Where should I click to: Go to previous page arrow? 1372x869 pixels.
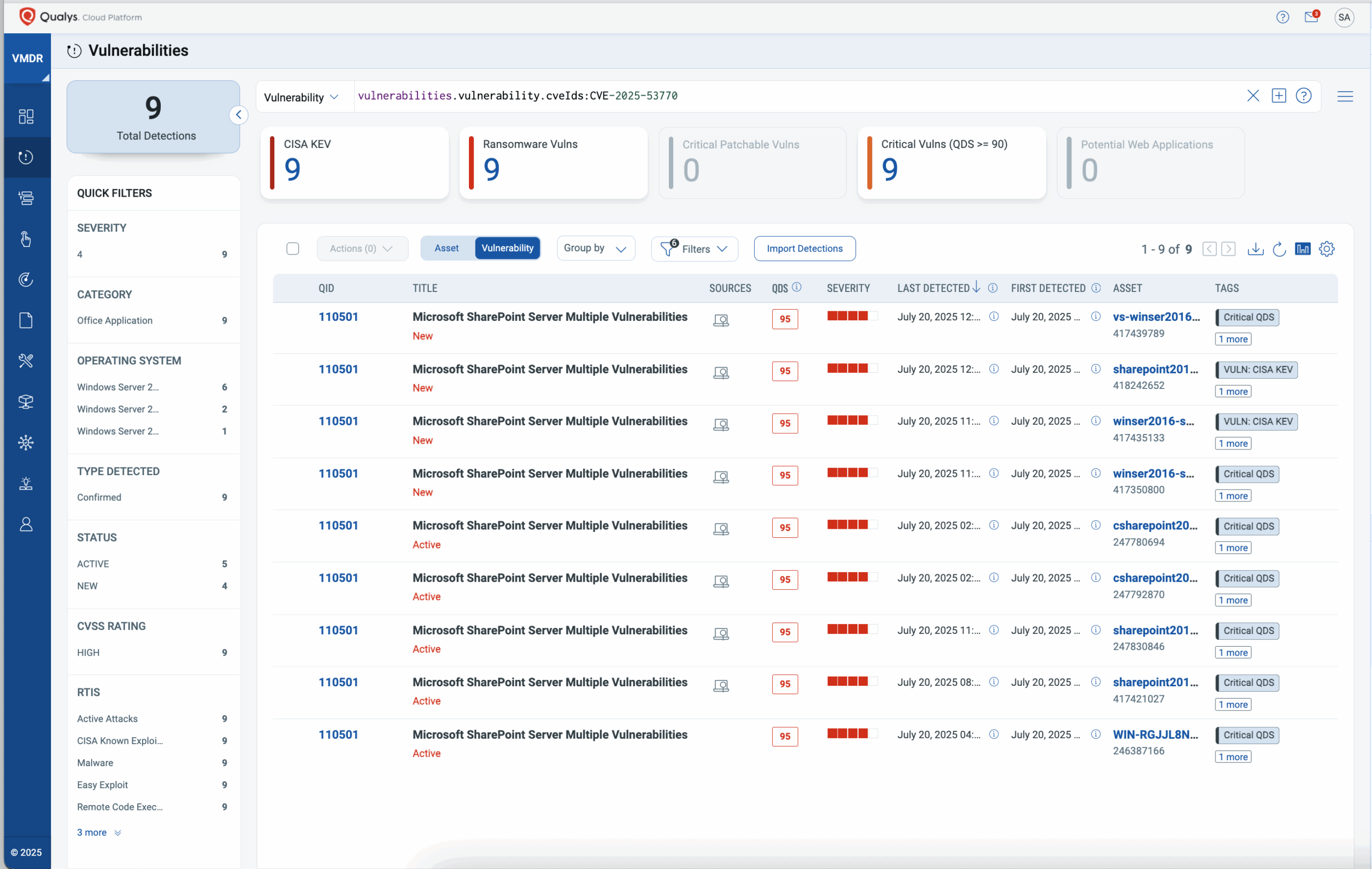pyautogui.click(x=1209, y=249)
